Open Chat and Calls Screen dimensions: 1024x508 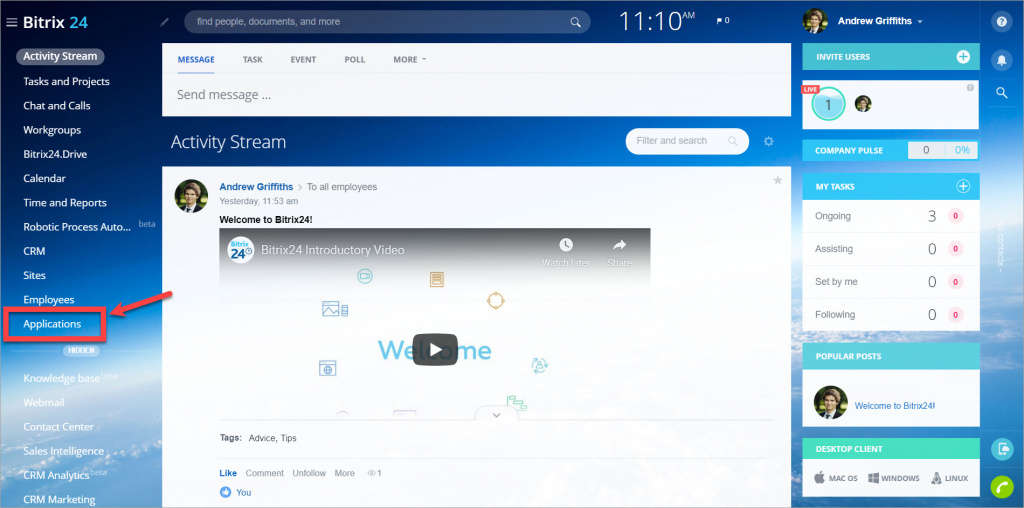point(57,106)
